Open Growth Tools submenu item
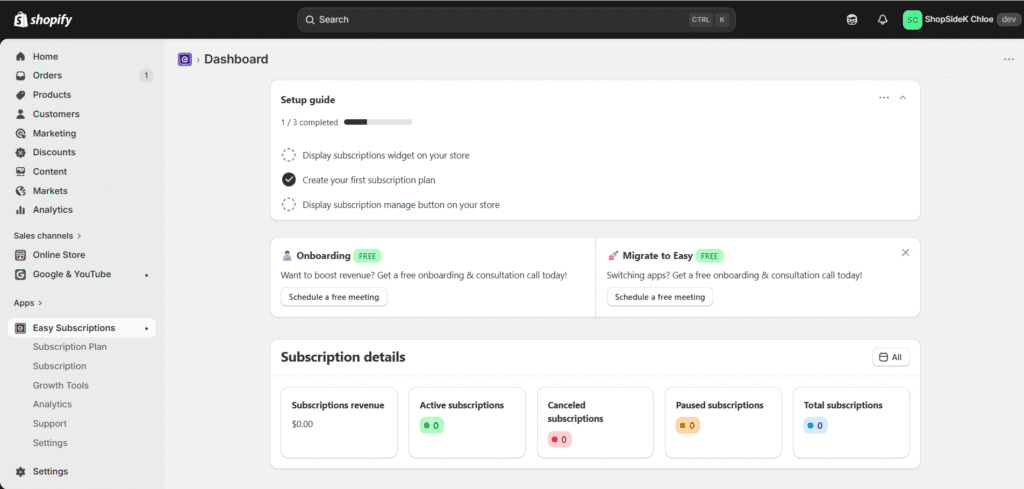Viewport: 1024px width, 489px height. [x=61, y=385]
